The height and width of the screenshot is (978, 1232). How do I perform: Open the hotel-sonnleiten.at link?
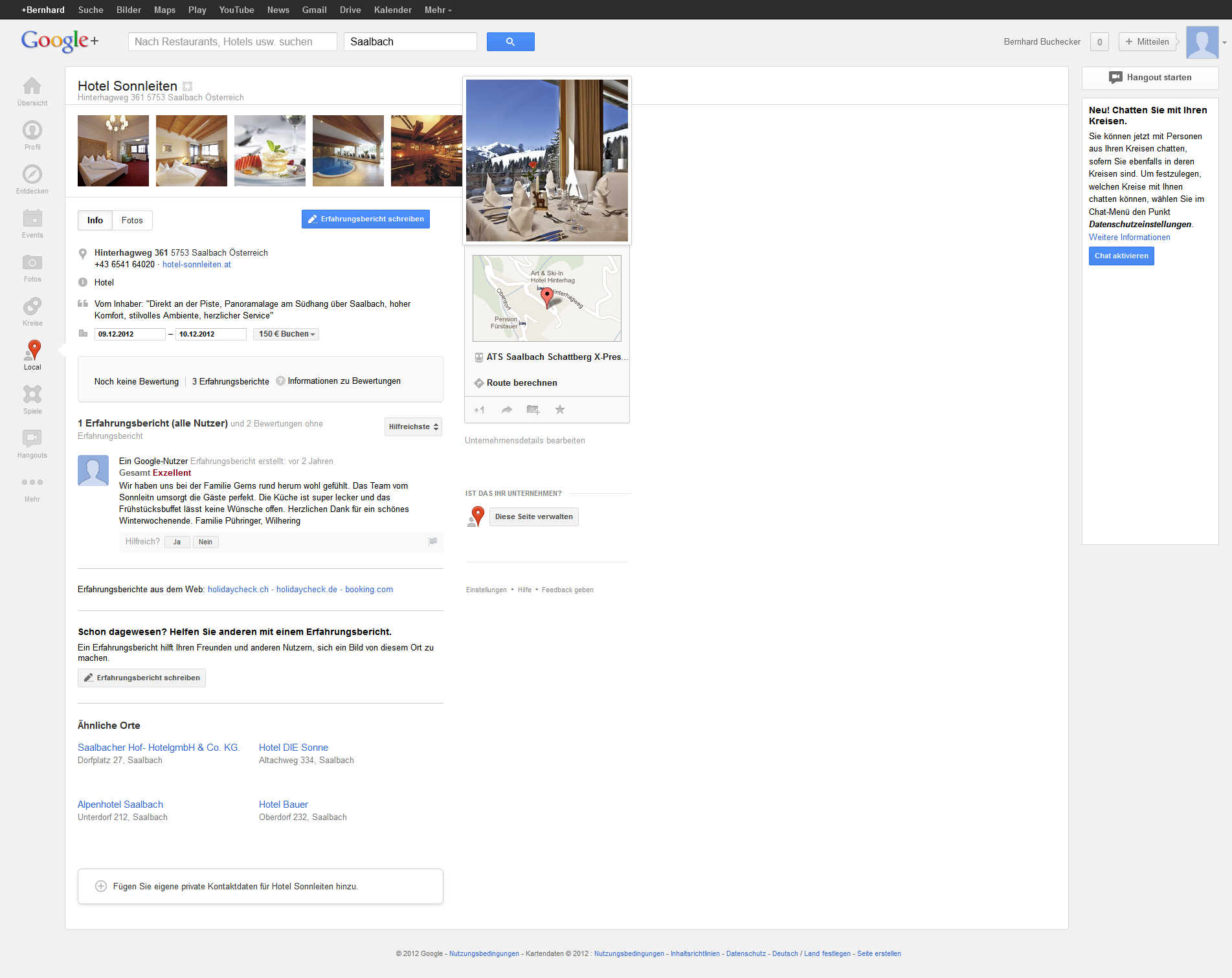pos(196,264)
